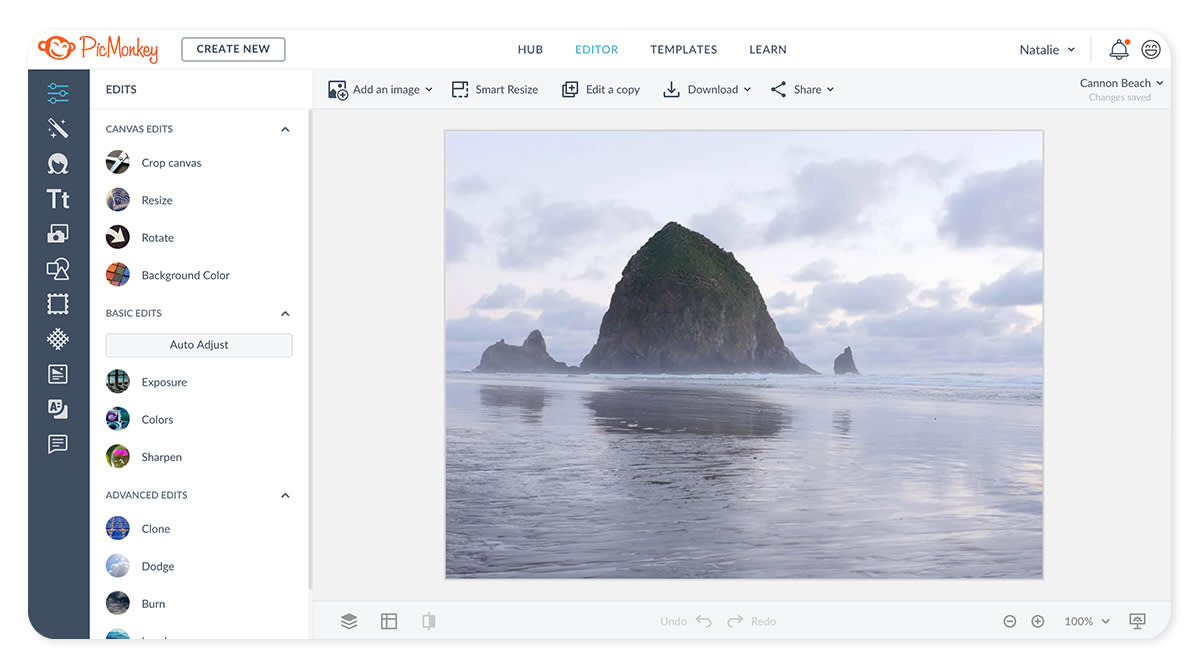Click the Haystack Rock photo on canvas
Screen dimensions: 1200x669
pyautogui.click(x=743, y=354)
